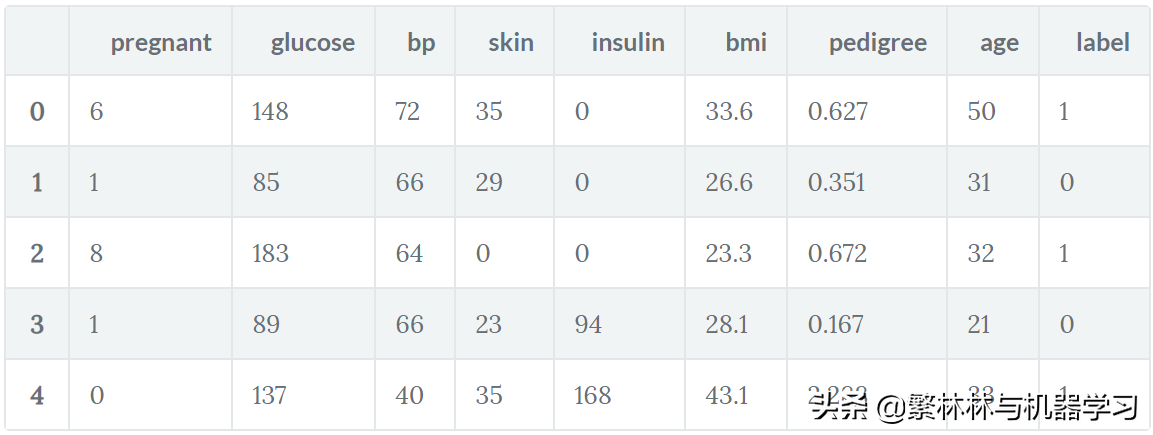This screenshot has width=1153, height=435.
Task: Click bmi value 43.1
Action: point(727,396)
